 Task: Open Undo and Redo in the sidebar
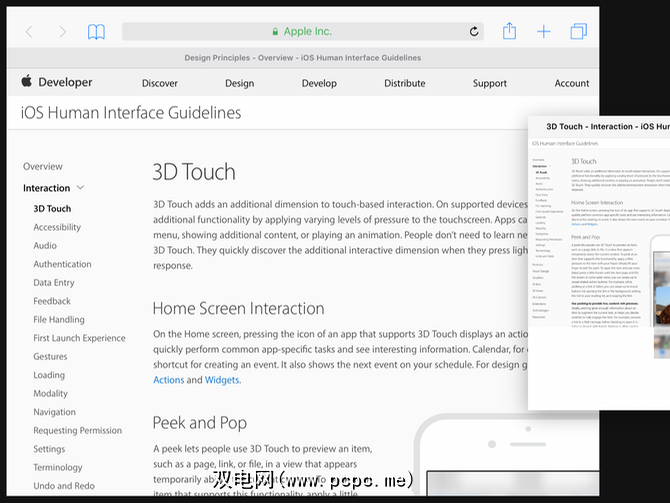(64, 486)
